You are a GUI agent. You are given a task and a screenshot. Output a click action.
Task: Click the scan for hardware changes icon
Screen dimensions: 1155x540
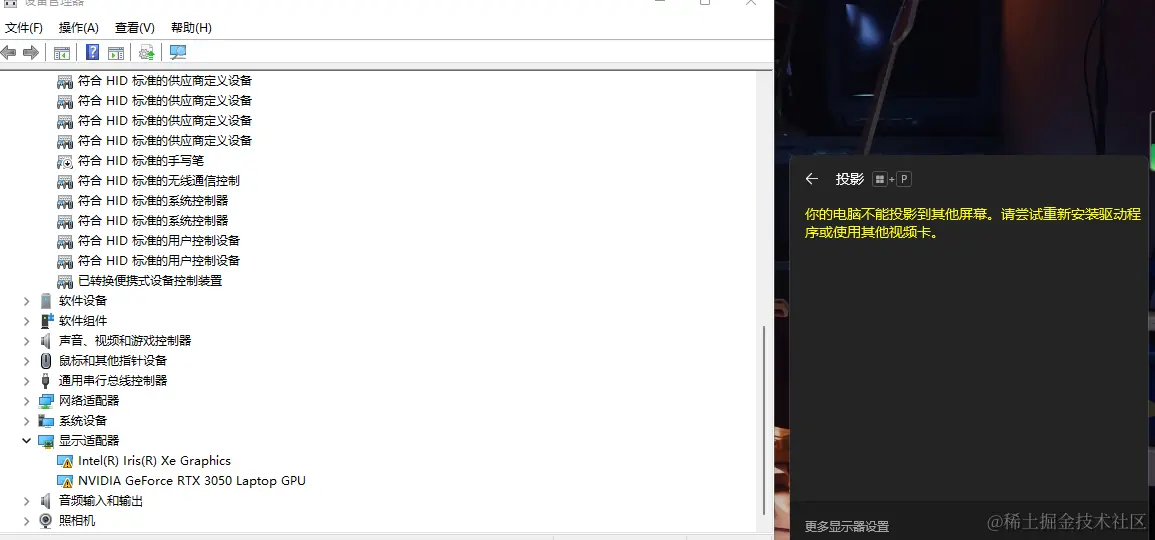click(178, 52)
